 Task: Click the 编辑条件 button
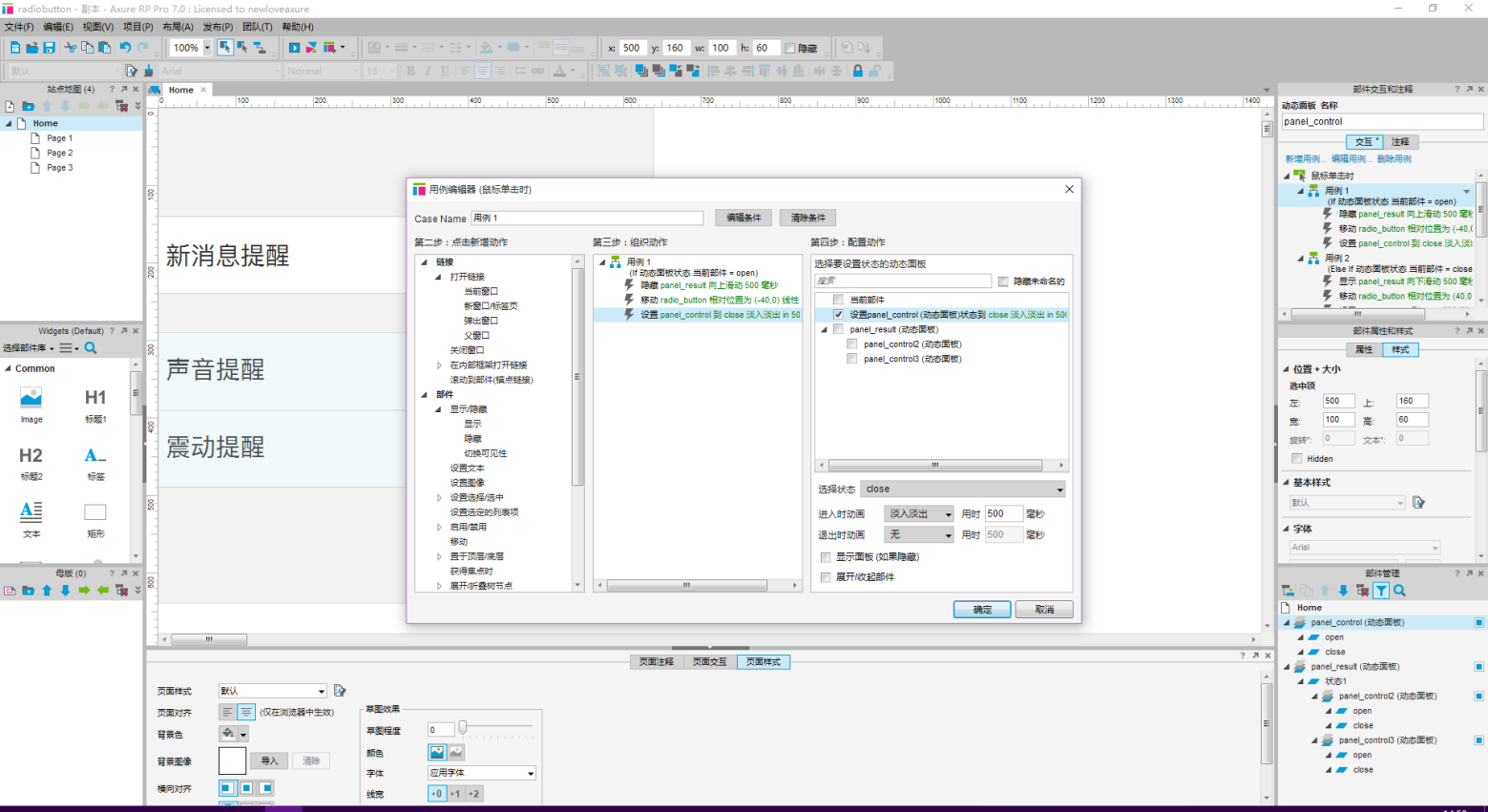coord(744,218)
